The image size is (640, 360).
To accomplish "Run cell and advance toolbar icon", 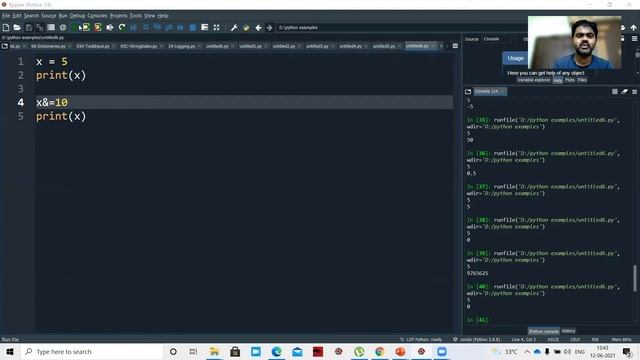I will (x=98, y=27).
